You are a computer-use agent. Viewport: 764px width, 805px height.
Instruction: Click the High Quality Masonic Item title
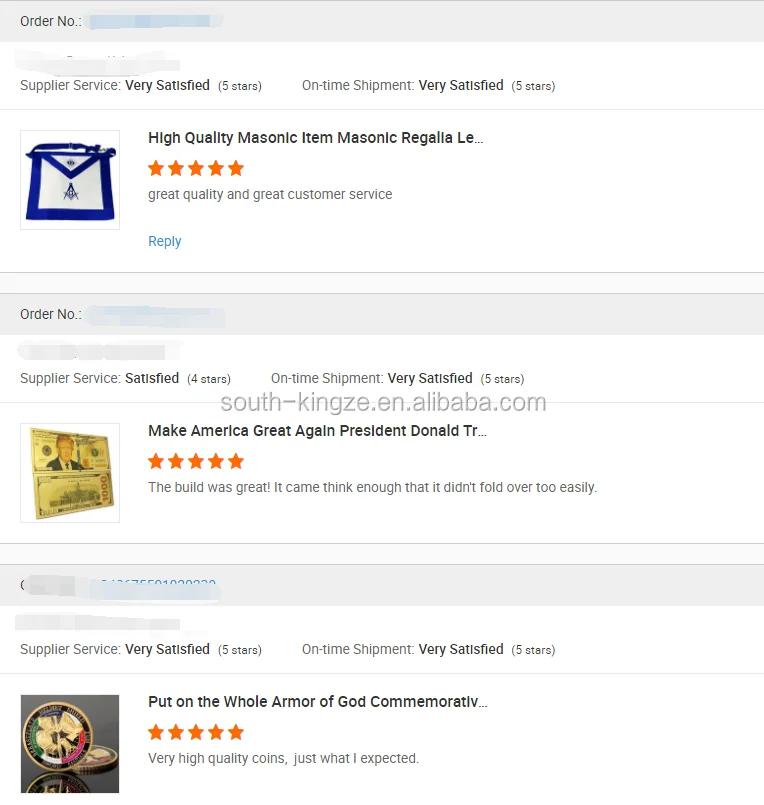(x=316, y=138)
